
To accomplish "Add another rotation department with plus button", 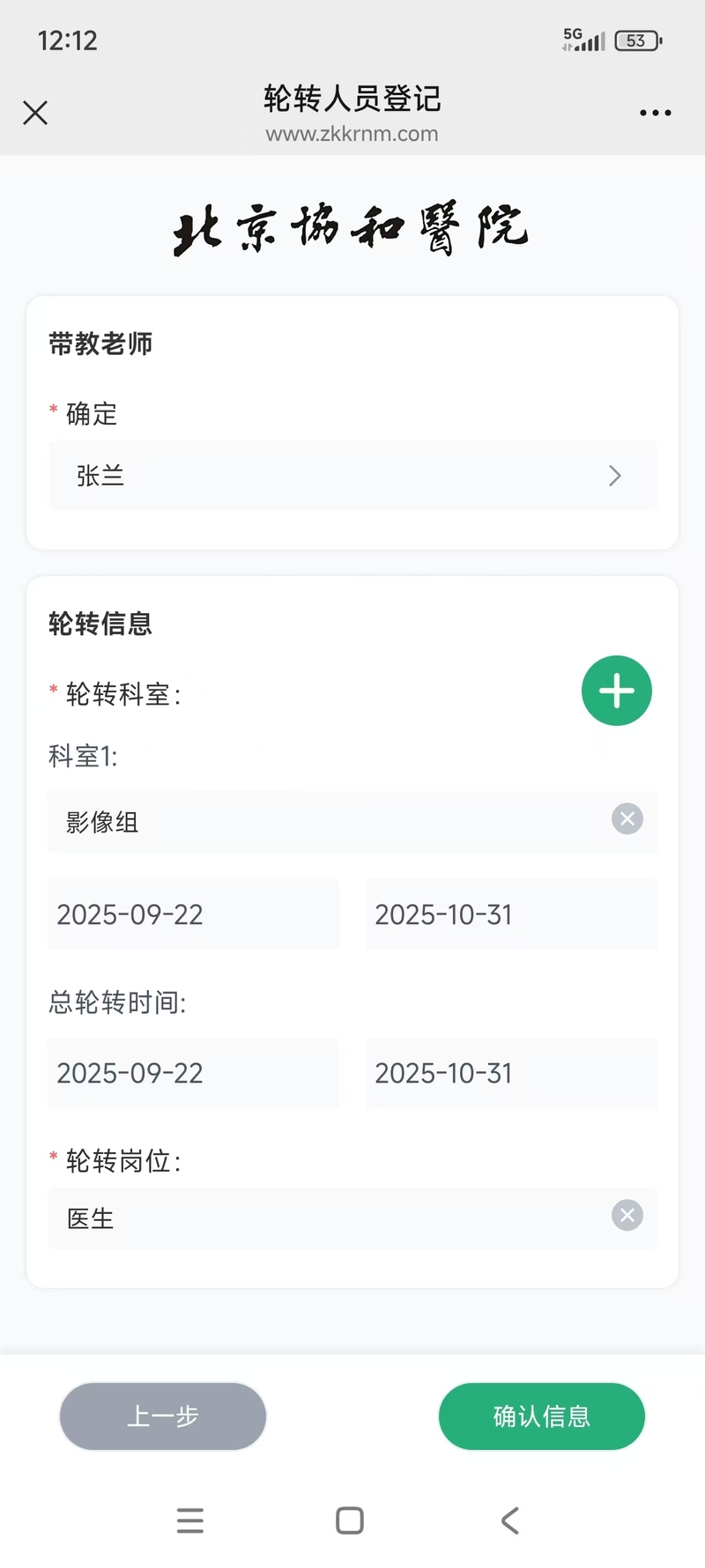I will [x=616, y=691].
